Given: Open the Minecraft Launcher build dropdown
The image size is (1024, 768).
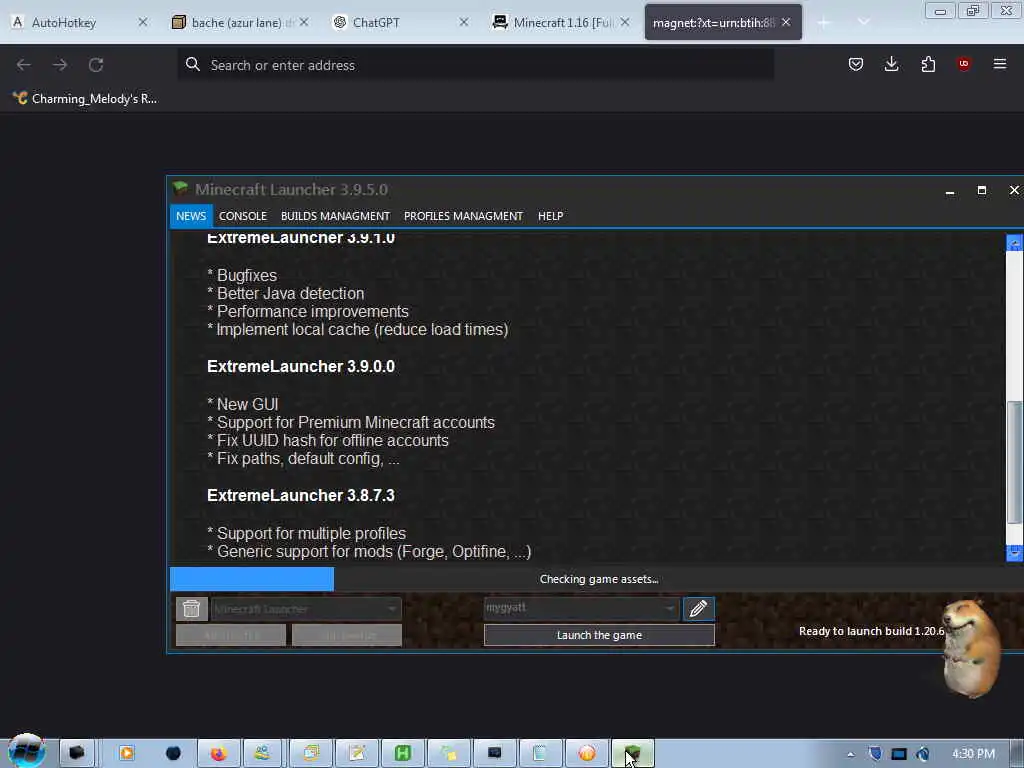Looking at the screenshot, I should (x=306, y=609).
